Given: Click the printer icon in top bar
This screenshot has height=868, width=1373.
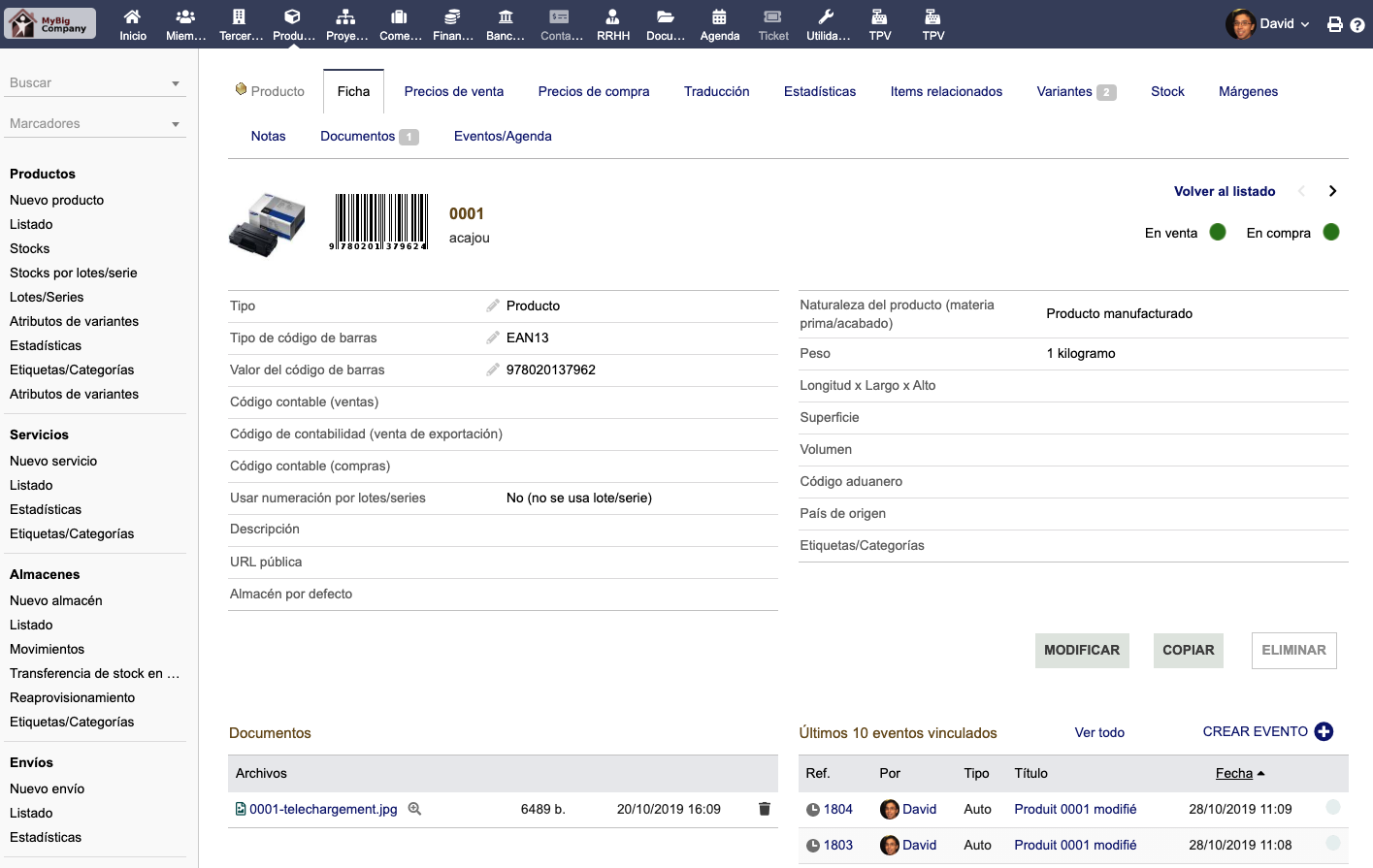Looking at the screenshot, I should pos(1335,24).
